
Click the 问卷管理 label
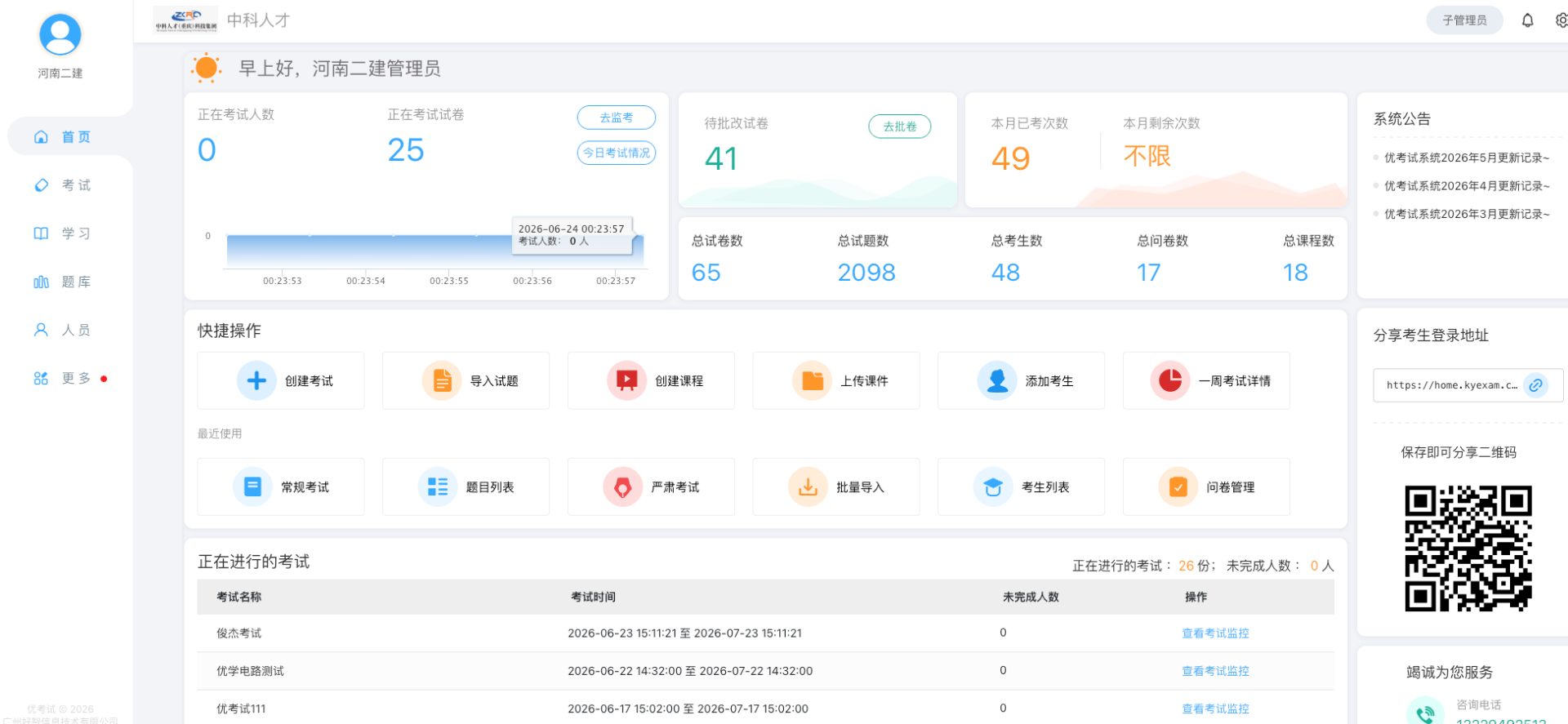1231,487
